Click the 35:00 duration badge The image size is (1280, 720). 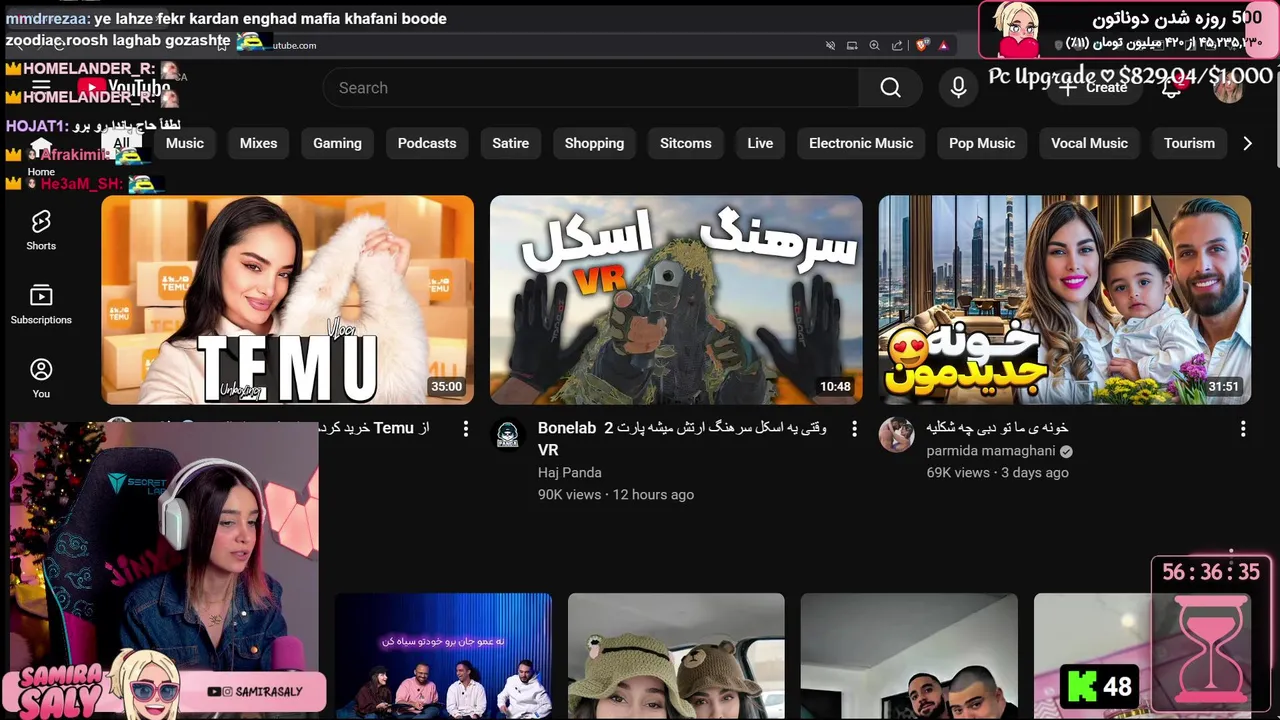(446, 387)
